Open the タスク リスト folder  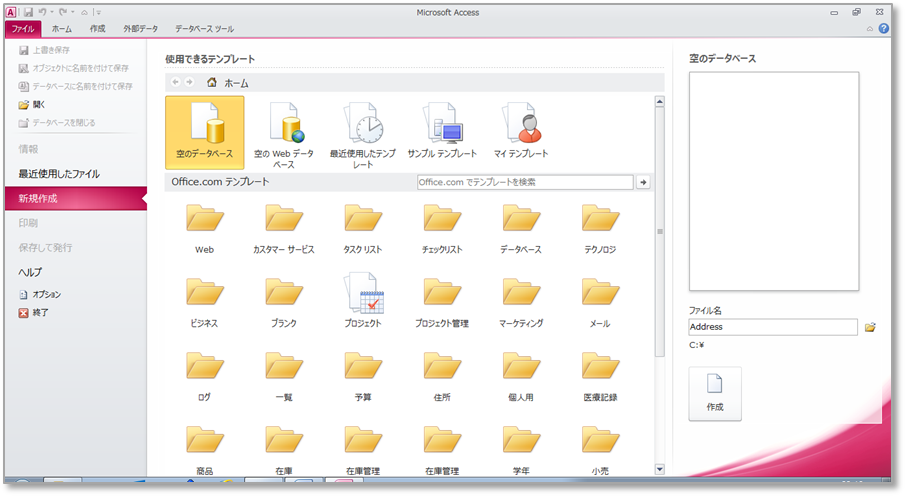click(363, 229)
